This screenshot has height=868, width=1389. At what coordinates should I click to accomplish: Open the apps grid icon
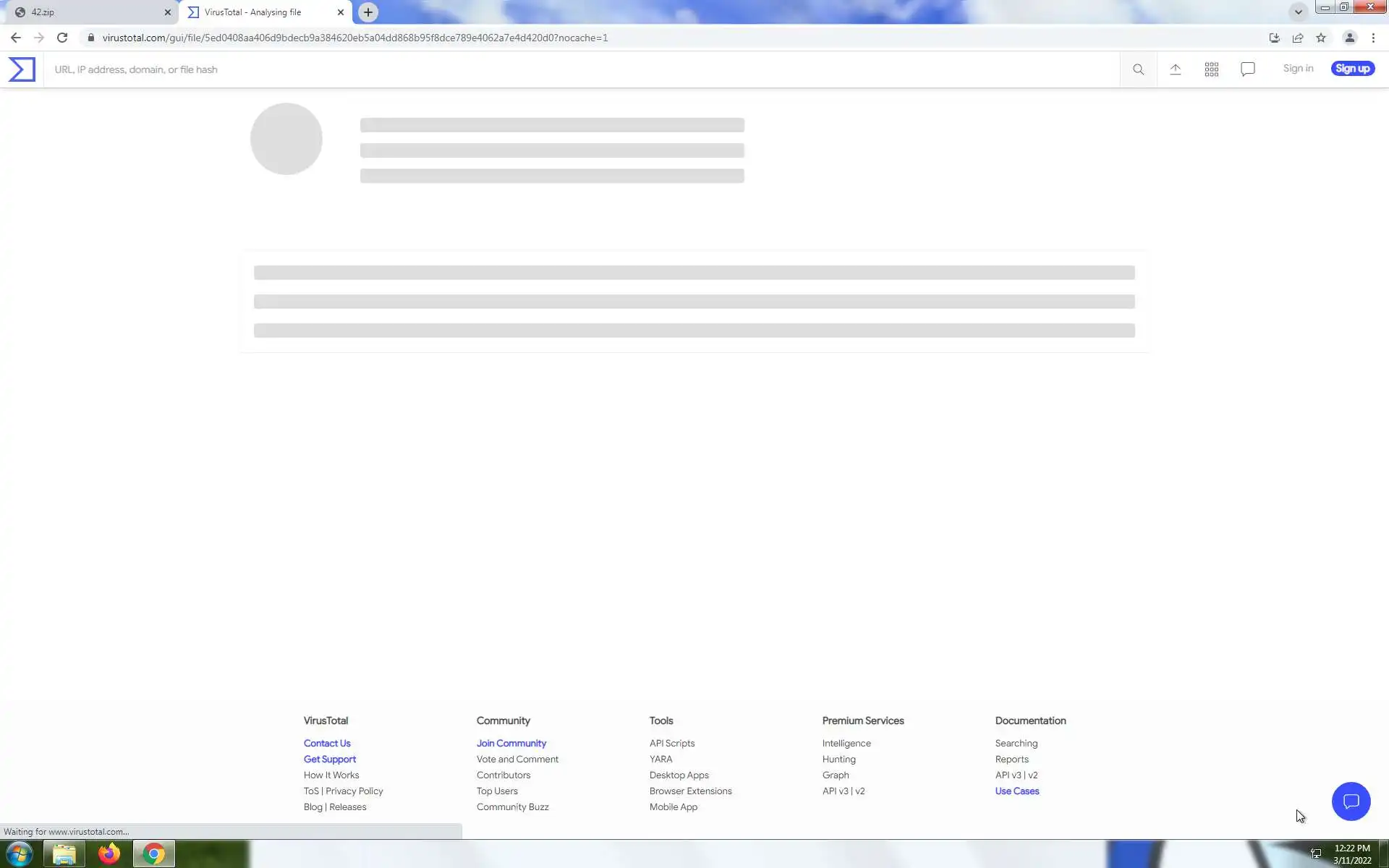tap(1211, 69)
